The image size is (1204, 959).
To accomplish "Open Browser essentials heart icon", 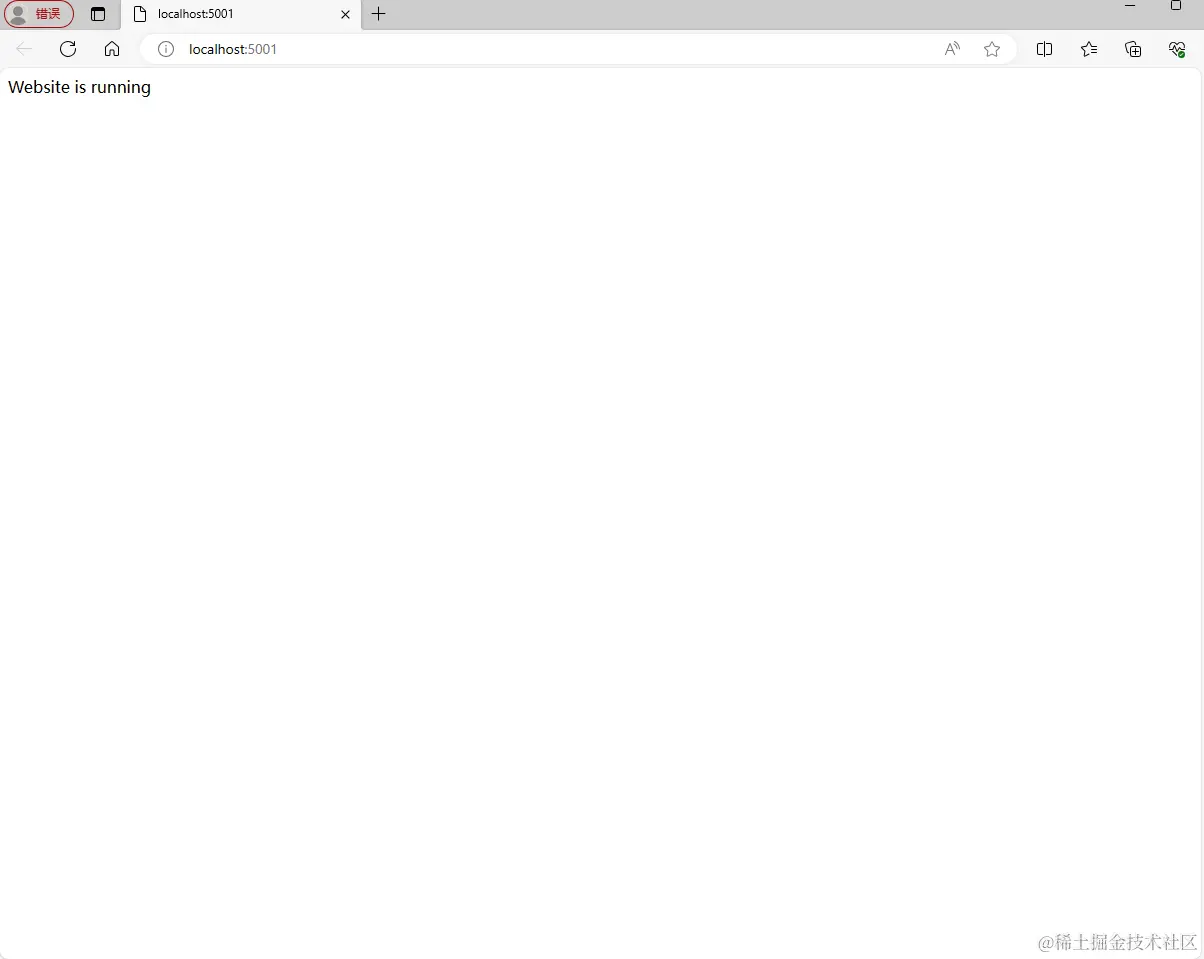I will [x=1177, y=49].
